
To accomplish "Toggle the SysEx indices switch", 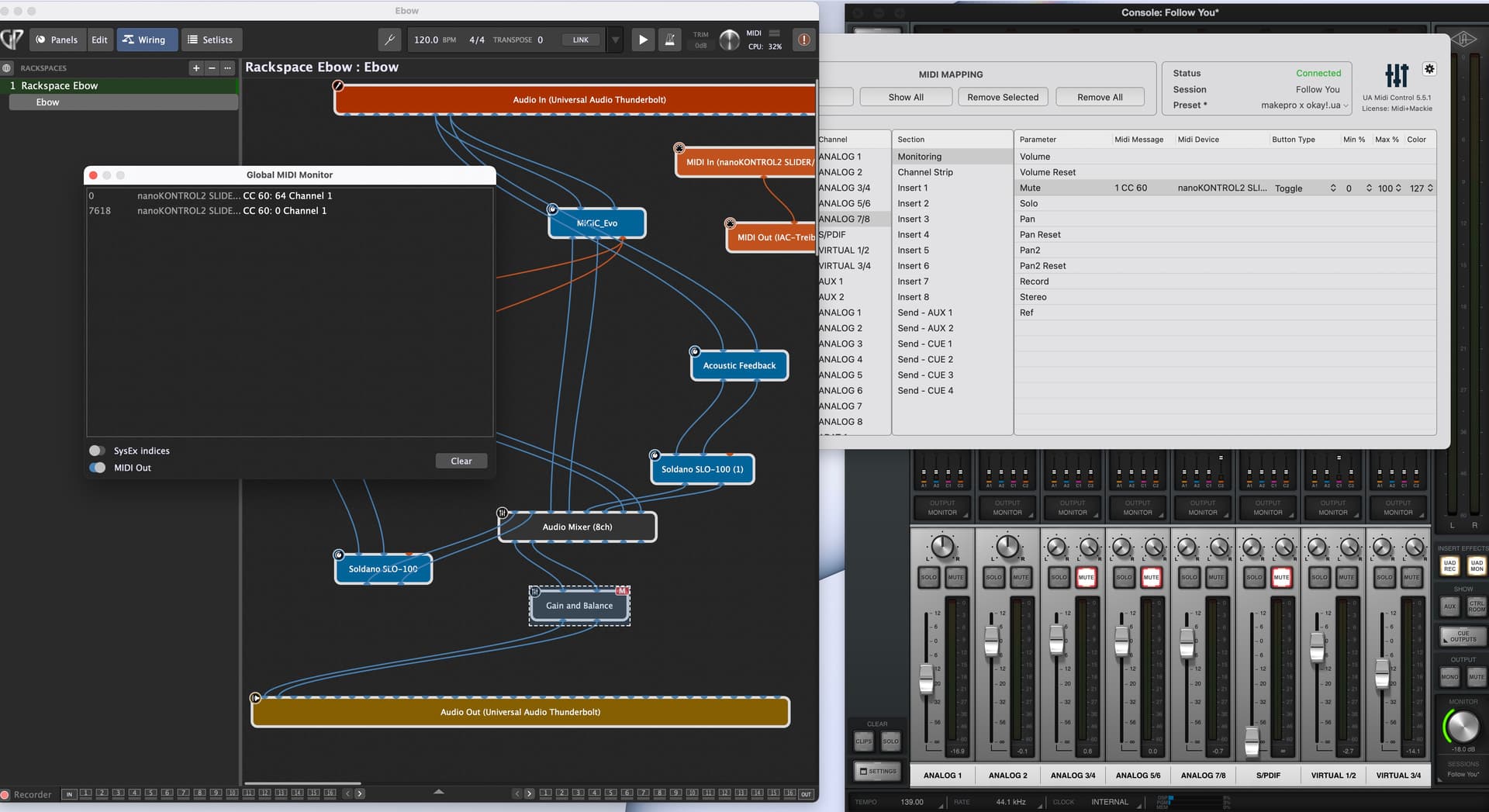I will (98, 451).
